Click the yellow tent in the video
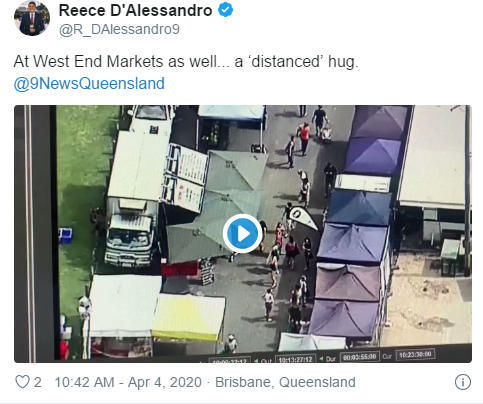Screen dimensions: 483x404 (x=188, y=317)
